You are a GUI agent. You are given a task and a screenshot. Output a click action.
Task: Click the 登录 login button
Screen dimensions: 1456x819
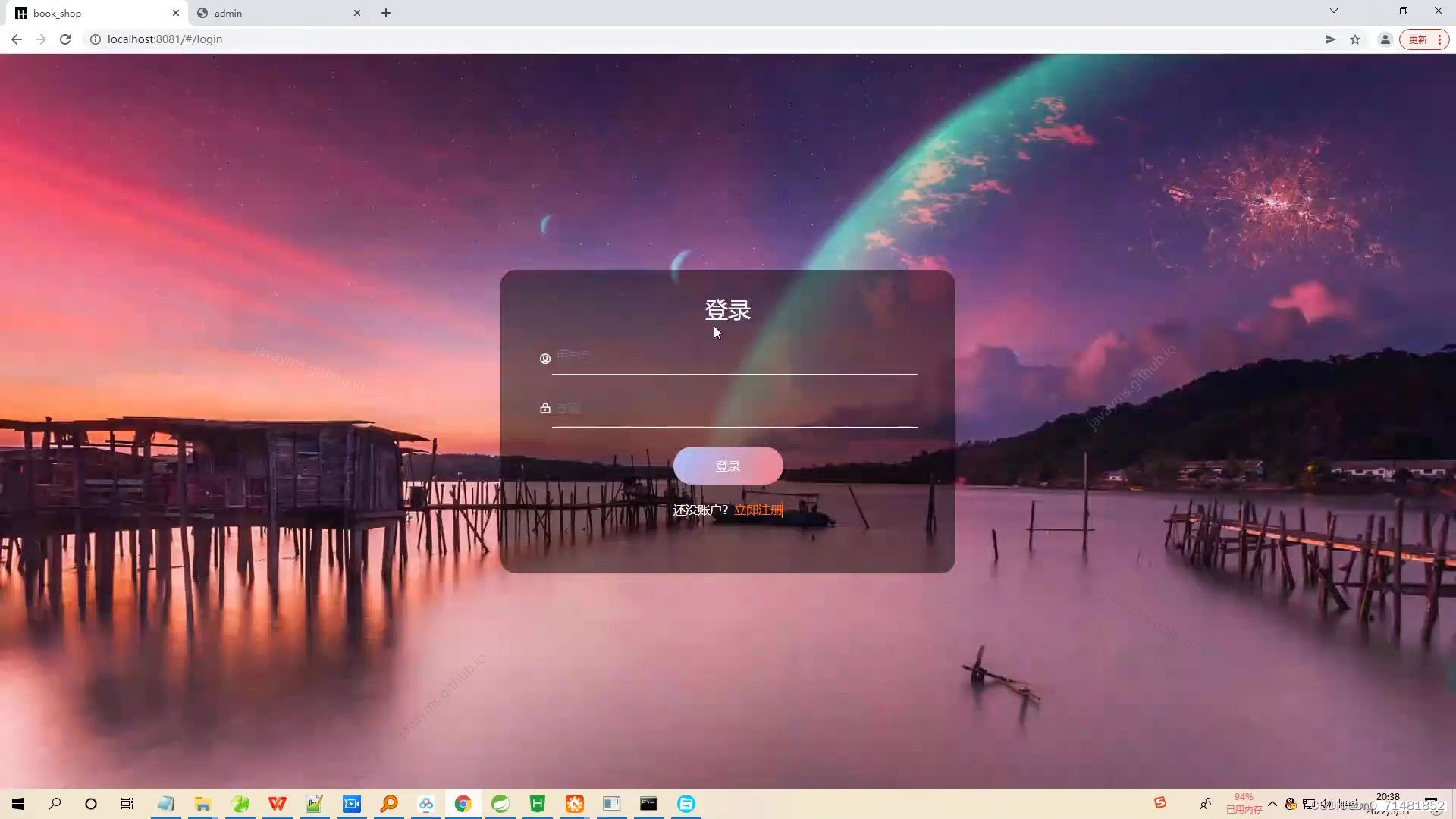tap(728, 466)
